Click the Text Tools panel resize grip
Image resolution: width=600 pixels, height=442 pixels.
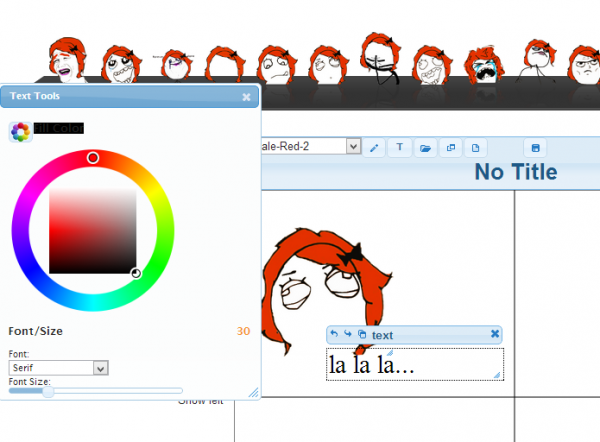tap(254, 392)
